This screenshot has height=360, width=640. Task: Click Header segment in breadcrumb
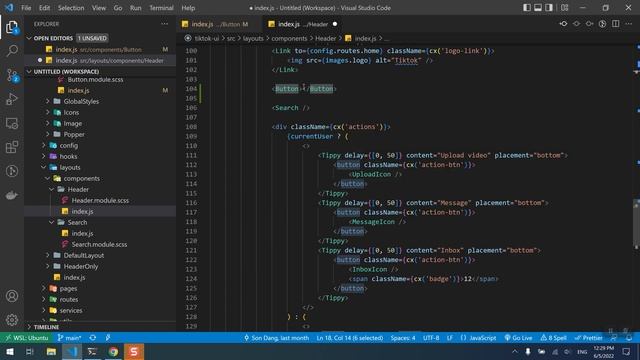click(x=326, y=38)
